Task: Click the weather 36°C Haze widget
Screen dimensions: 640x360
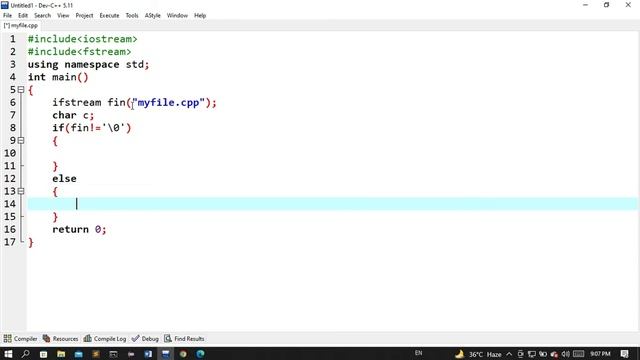Action: pyautogui.click(x=478, y=354)
